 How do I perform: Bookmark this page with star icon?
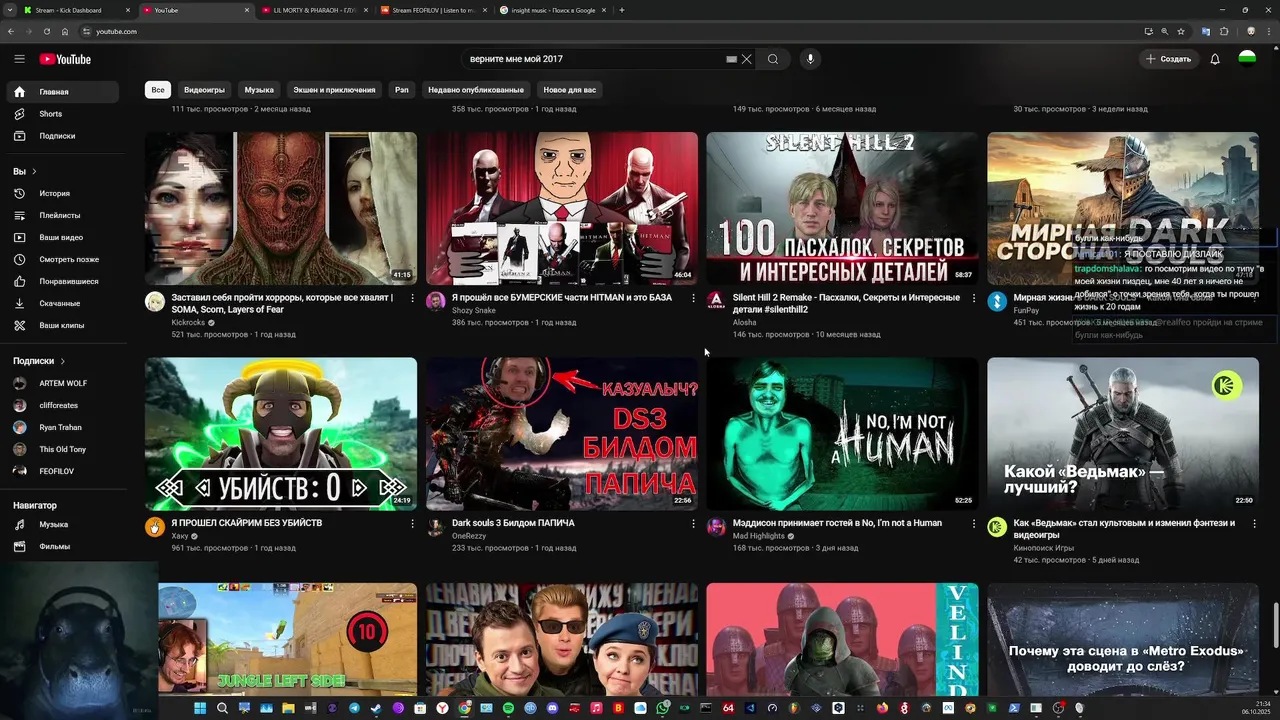(1181, 31)
